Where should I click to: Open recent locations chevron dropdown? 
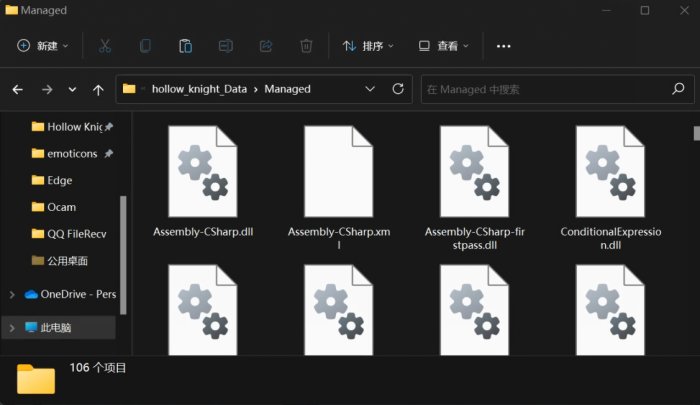tap(72, 90)
